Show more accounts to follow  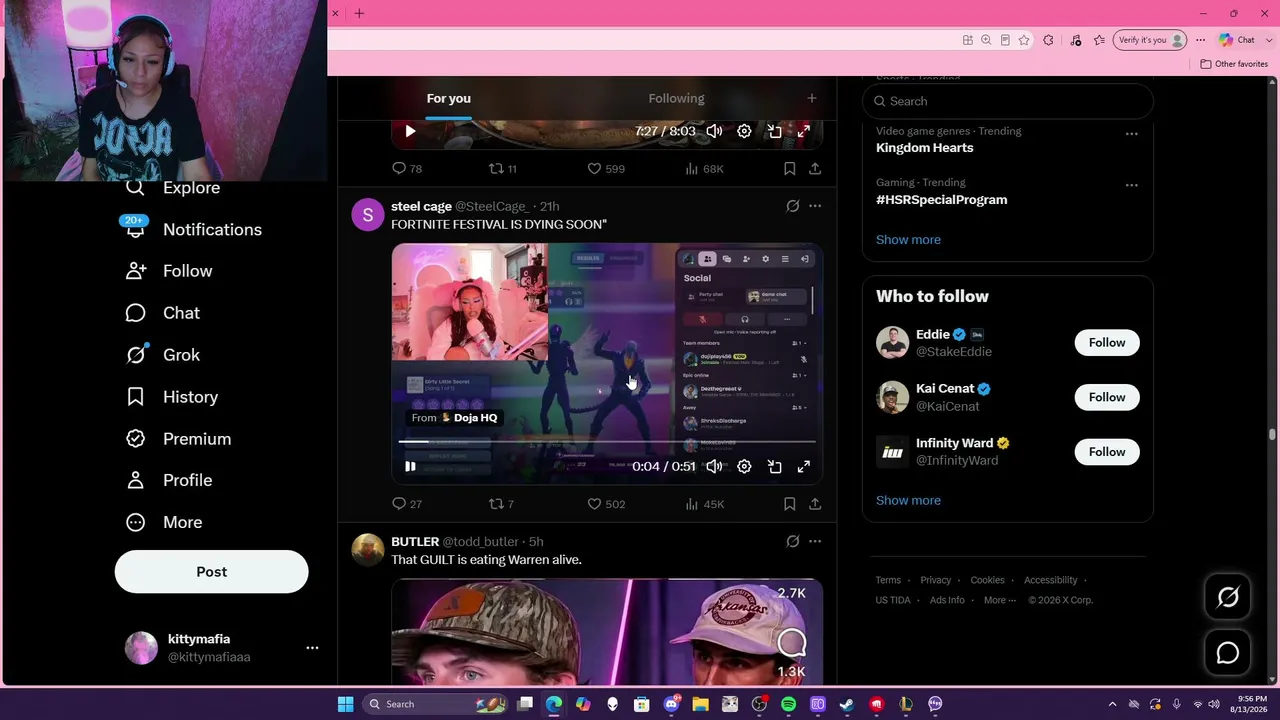coord(908,501)
